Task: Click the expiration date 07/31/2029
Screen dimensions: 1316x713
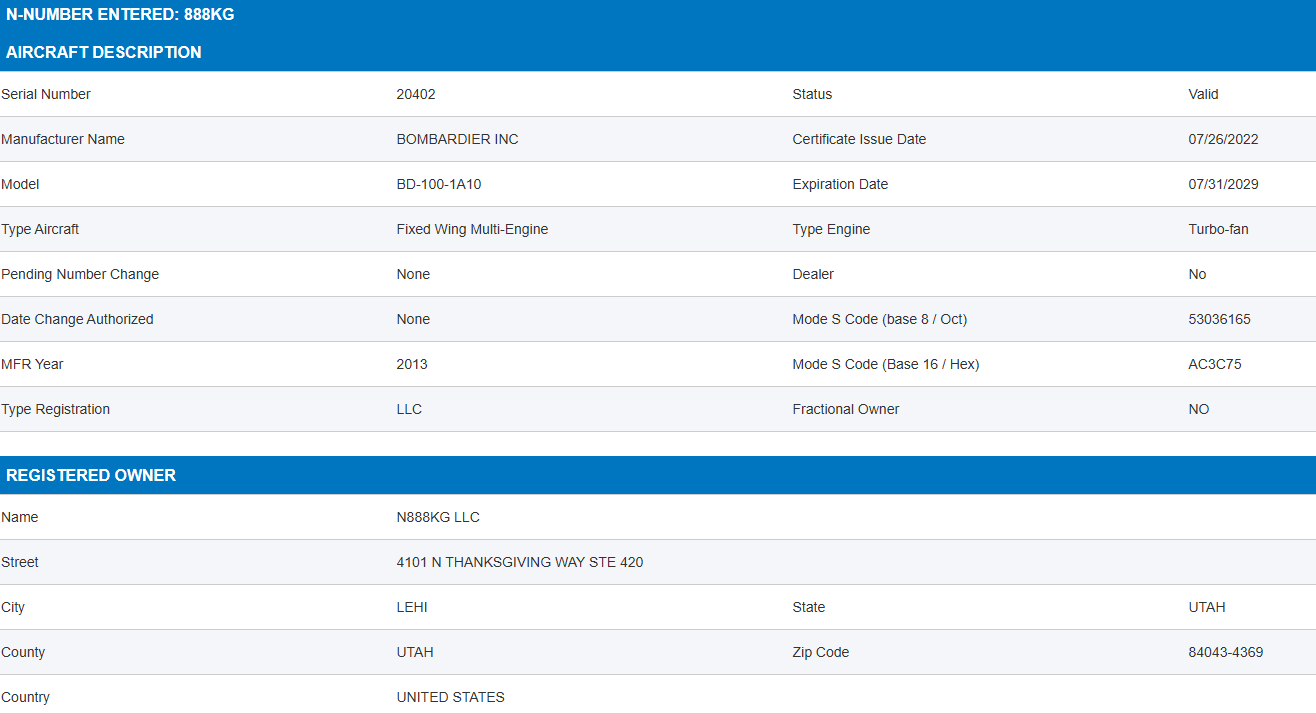Action: [1223, 184]
